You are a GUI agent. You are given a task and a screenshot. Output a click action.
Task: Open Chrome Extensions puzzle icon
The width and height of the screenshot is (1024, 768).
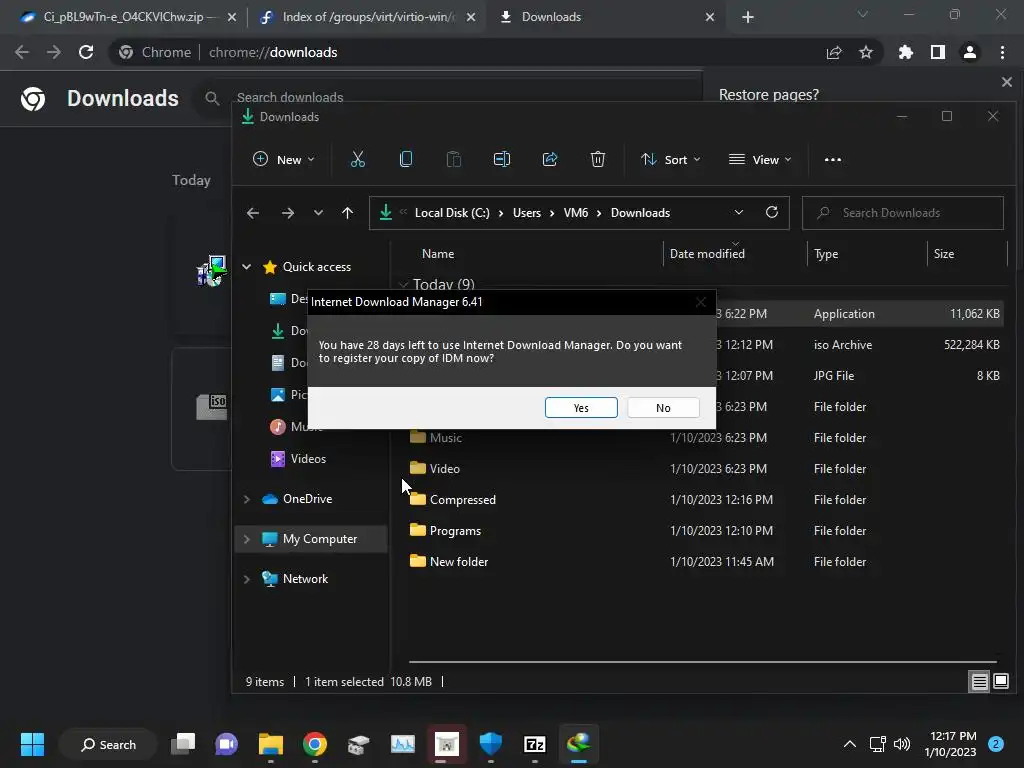pyautogui.click(x=906, y=52)
